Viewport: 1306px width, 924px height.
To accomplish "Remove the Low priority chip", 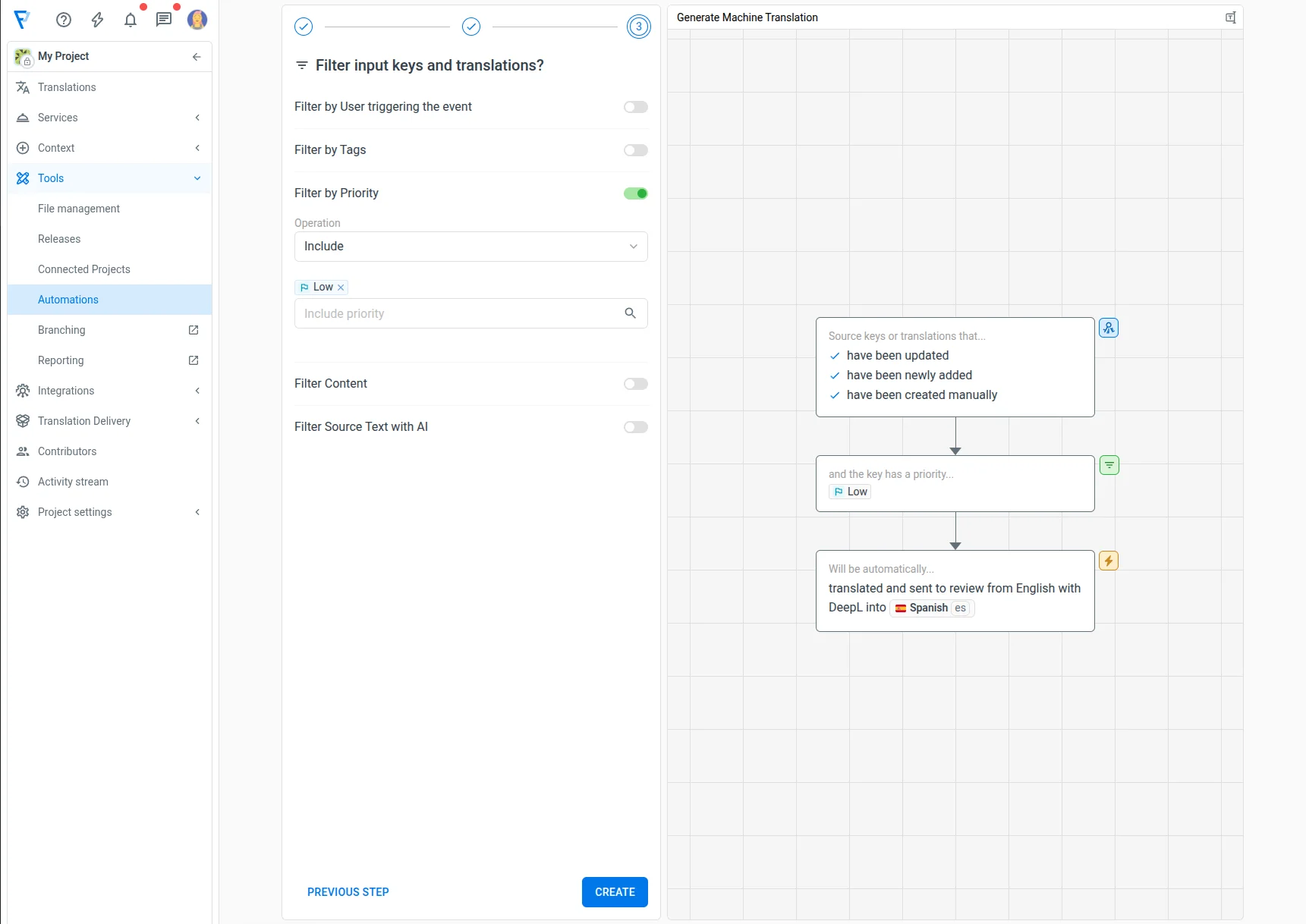I will (341, 288).
